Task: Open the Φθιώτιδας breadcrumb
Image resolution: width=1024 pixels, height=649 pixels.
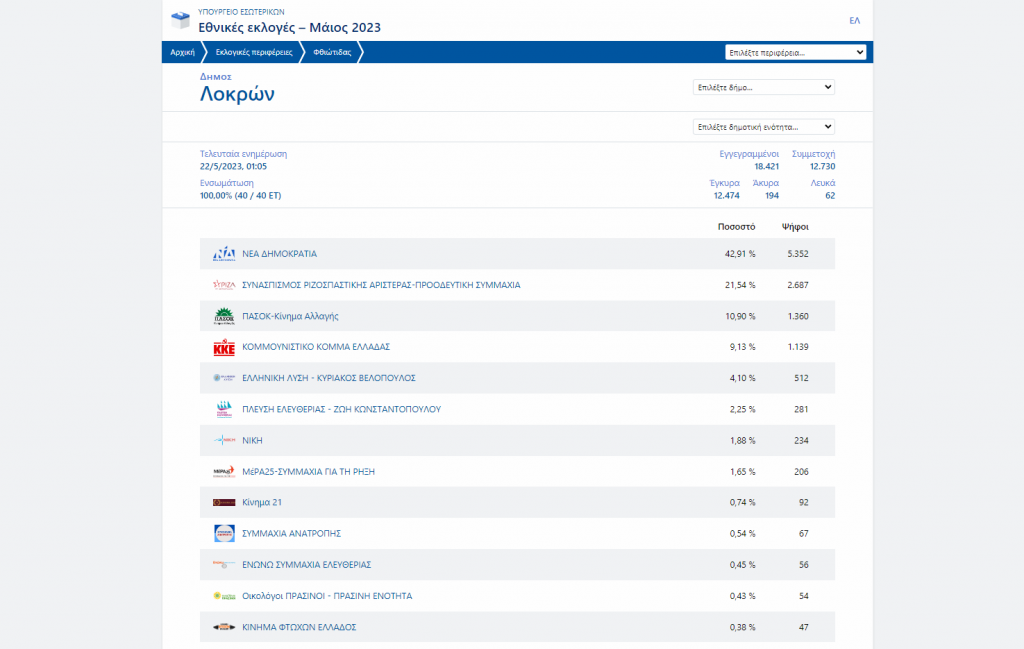Action: (x=332, y=52)
